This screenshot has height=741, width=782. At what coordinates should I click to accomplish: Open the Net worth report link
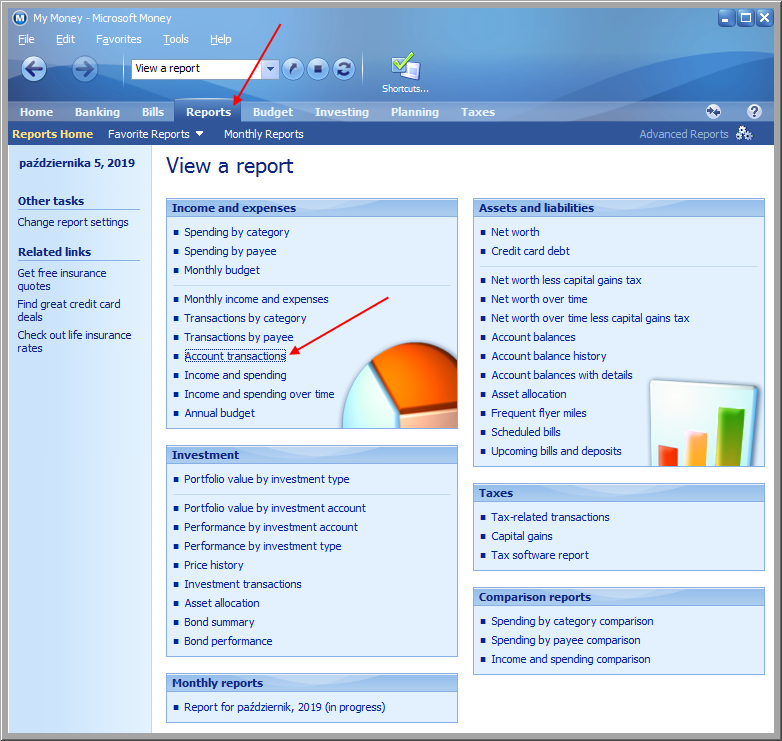(515, 232)
